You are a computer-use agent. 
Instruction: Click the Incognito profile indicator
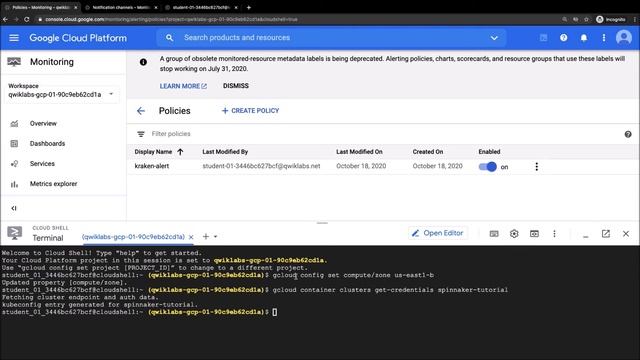coord(611,19)
